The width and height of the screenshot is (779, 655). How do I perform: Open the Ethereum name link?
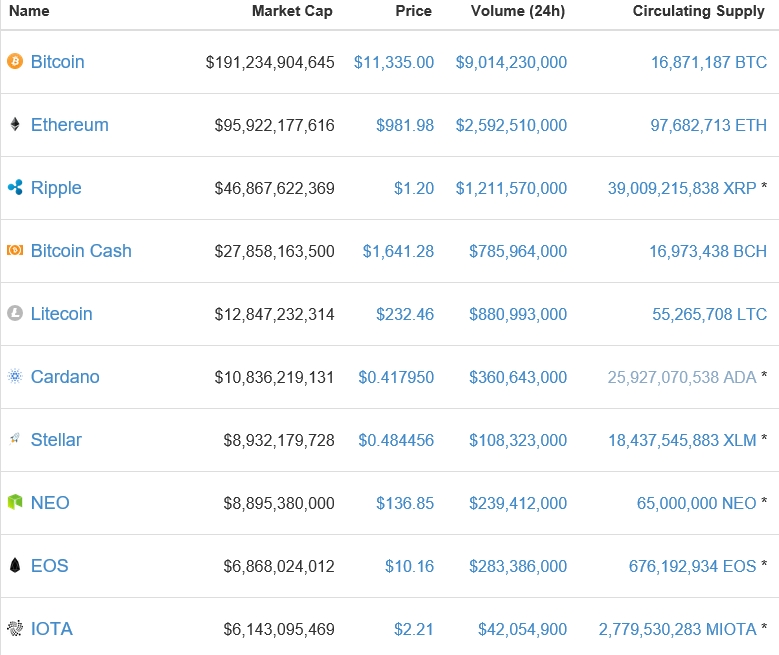(x=69, y=125)
